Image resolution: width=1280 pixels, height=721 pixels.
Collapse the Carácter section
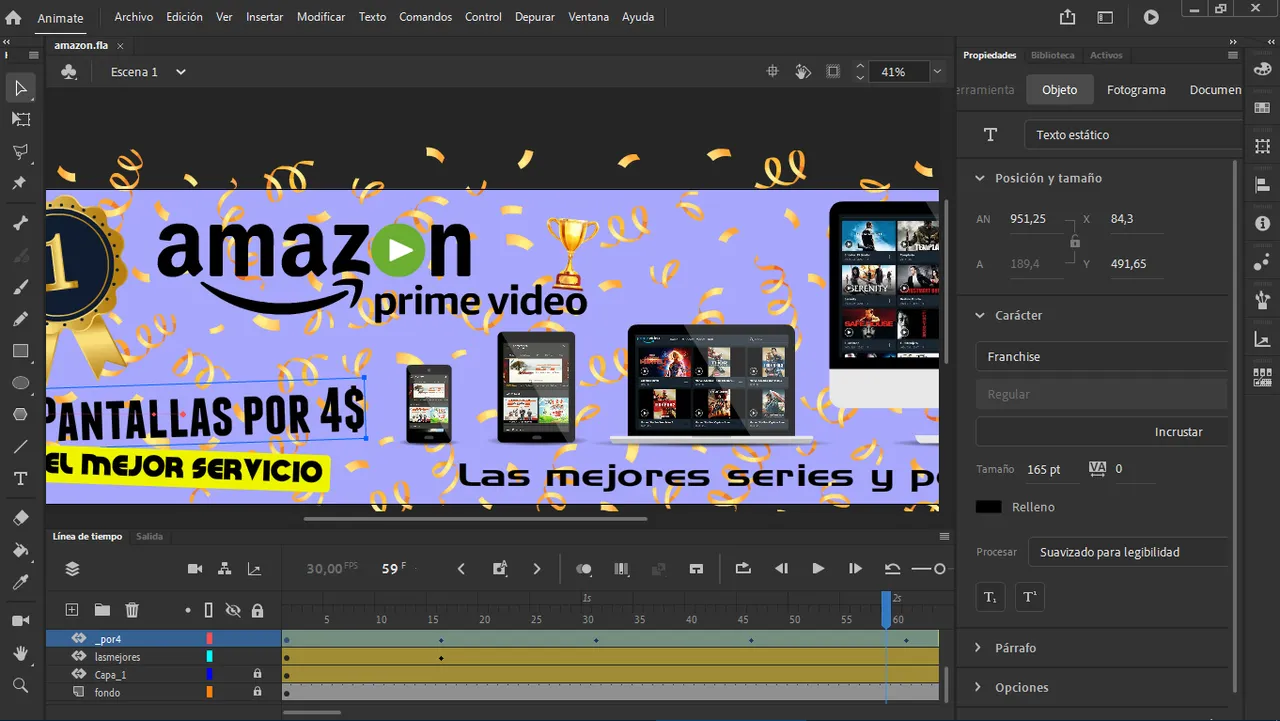pyautogui.click(x=980, y=315)
